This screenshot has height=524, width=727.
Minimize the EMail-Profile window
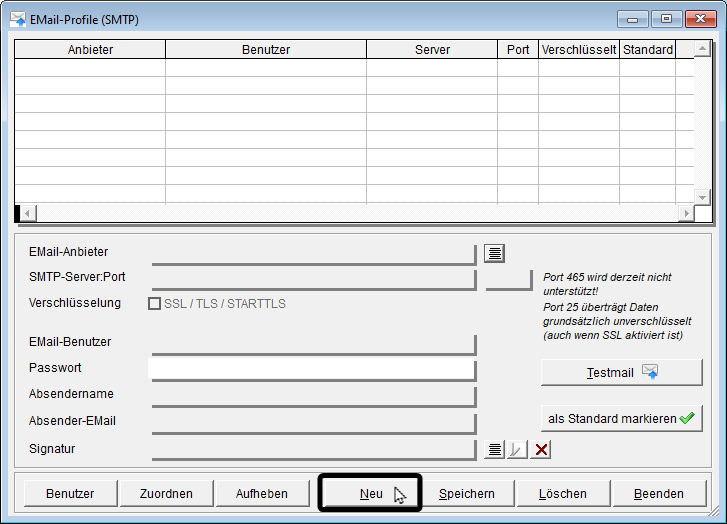click(632, 19)
